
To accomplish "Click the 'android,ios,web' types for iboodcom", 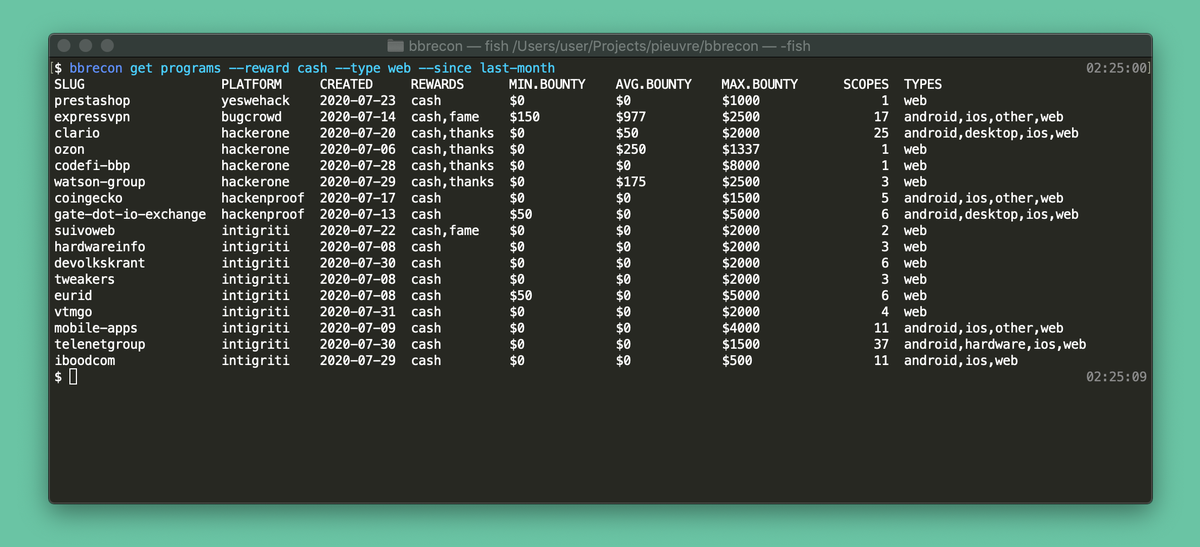I will point(961,360).
